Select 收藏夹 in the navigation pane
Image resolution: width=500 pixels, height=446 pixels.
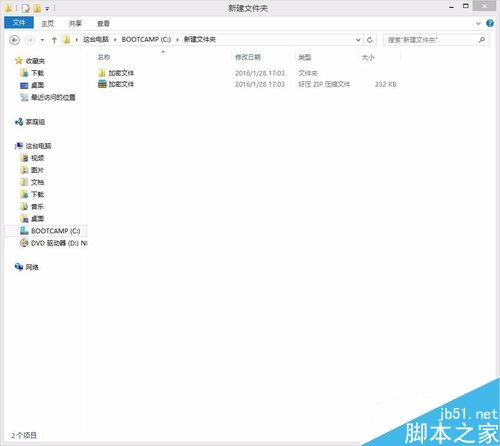coord(35,61)
